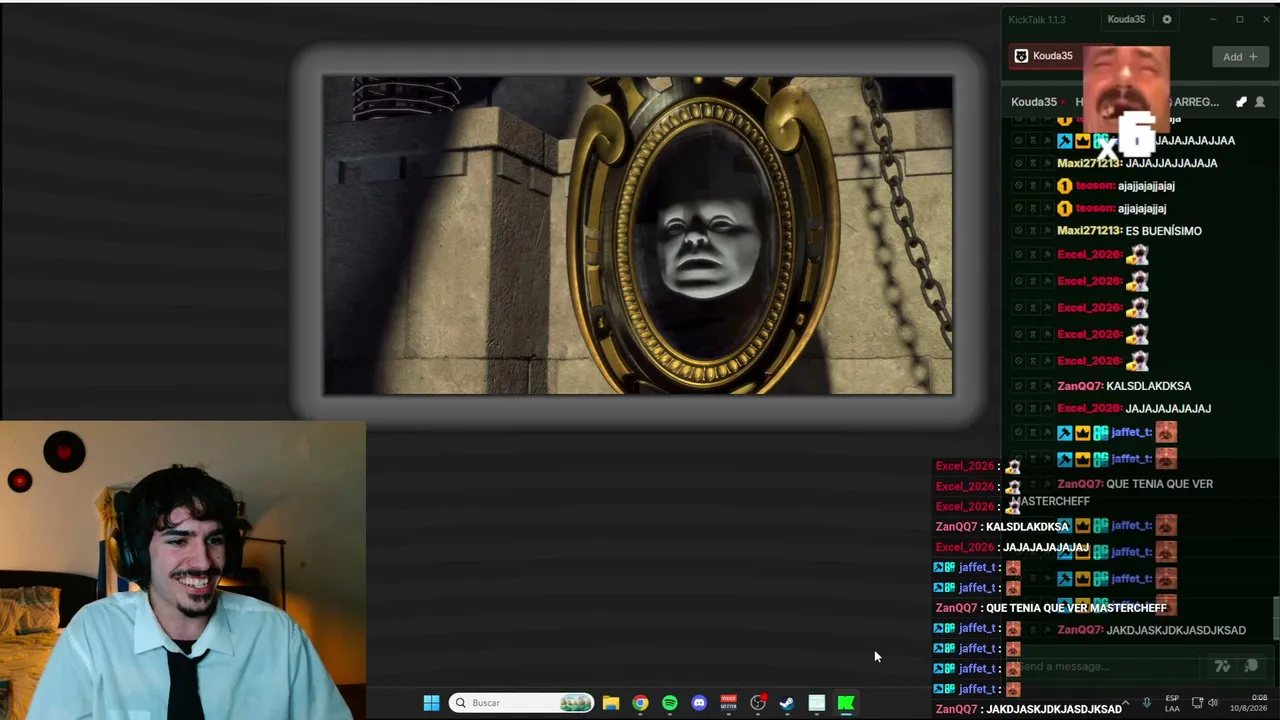Click the magic mirror video preview
This screenshot has height=720, width=1280.
tap(638, 235)
